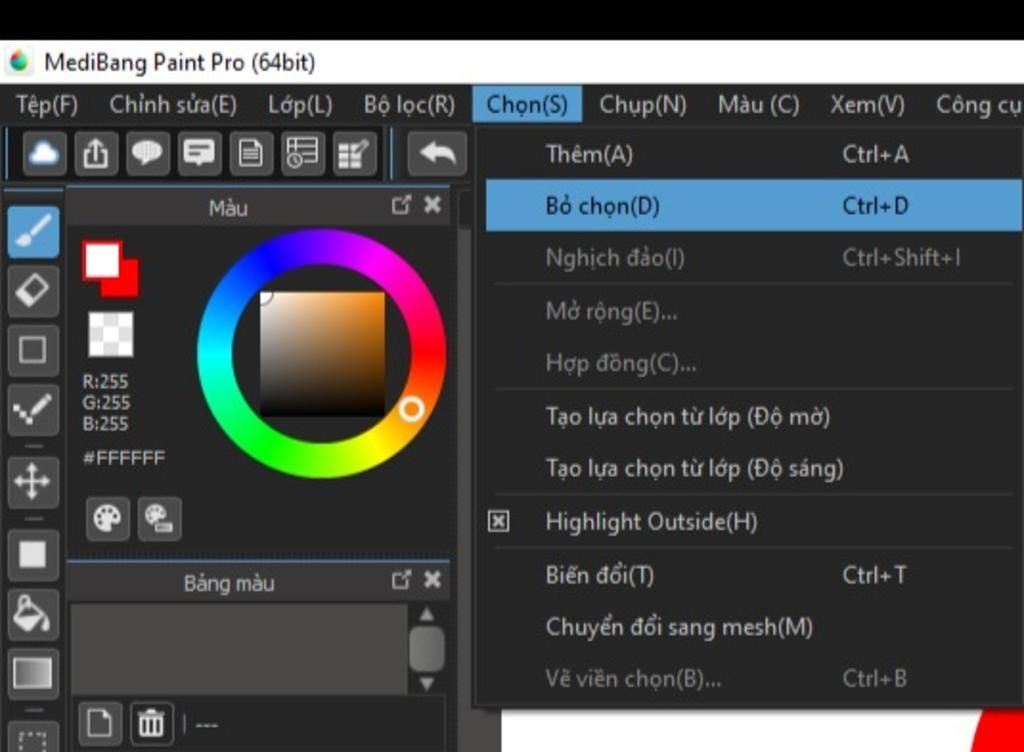This screenshot has width=1024, height=752.
Task: Select the dashed Selection tool
Action: pyautogui.click(x=33, y=738)
